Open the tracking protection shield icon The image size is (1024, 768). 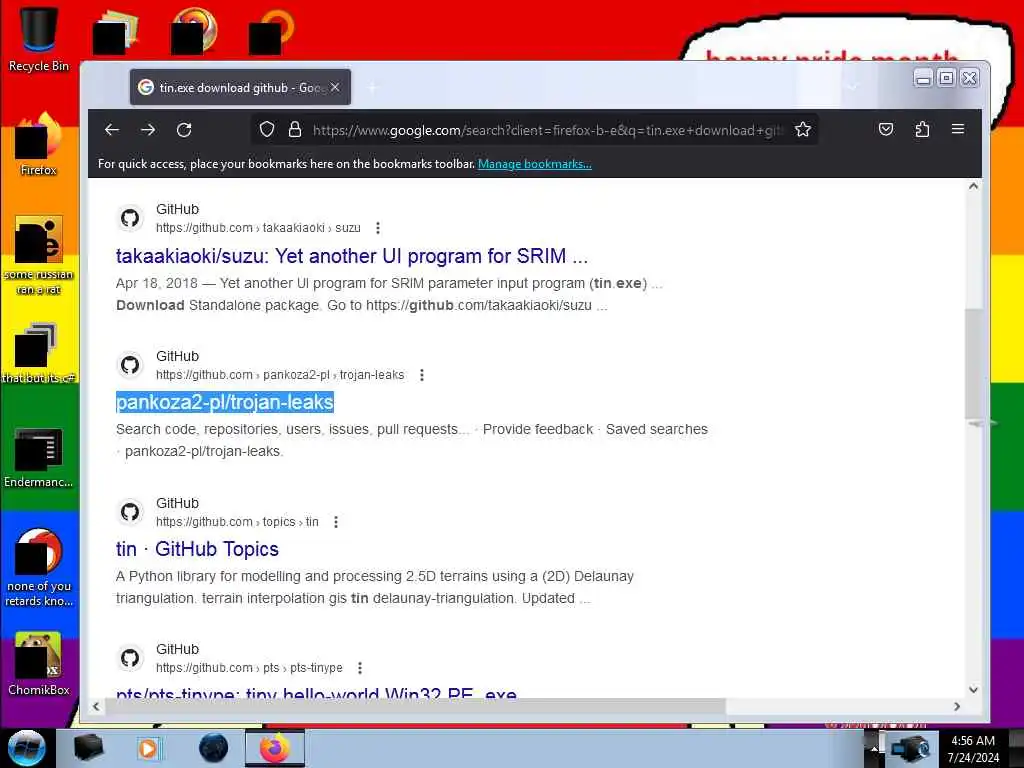click(266, 129)
